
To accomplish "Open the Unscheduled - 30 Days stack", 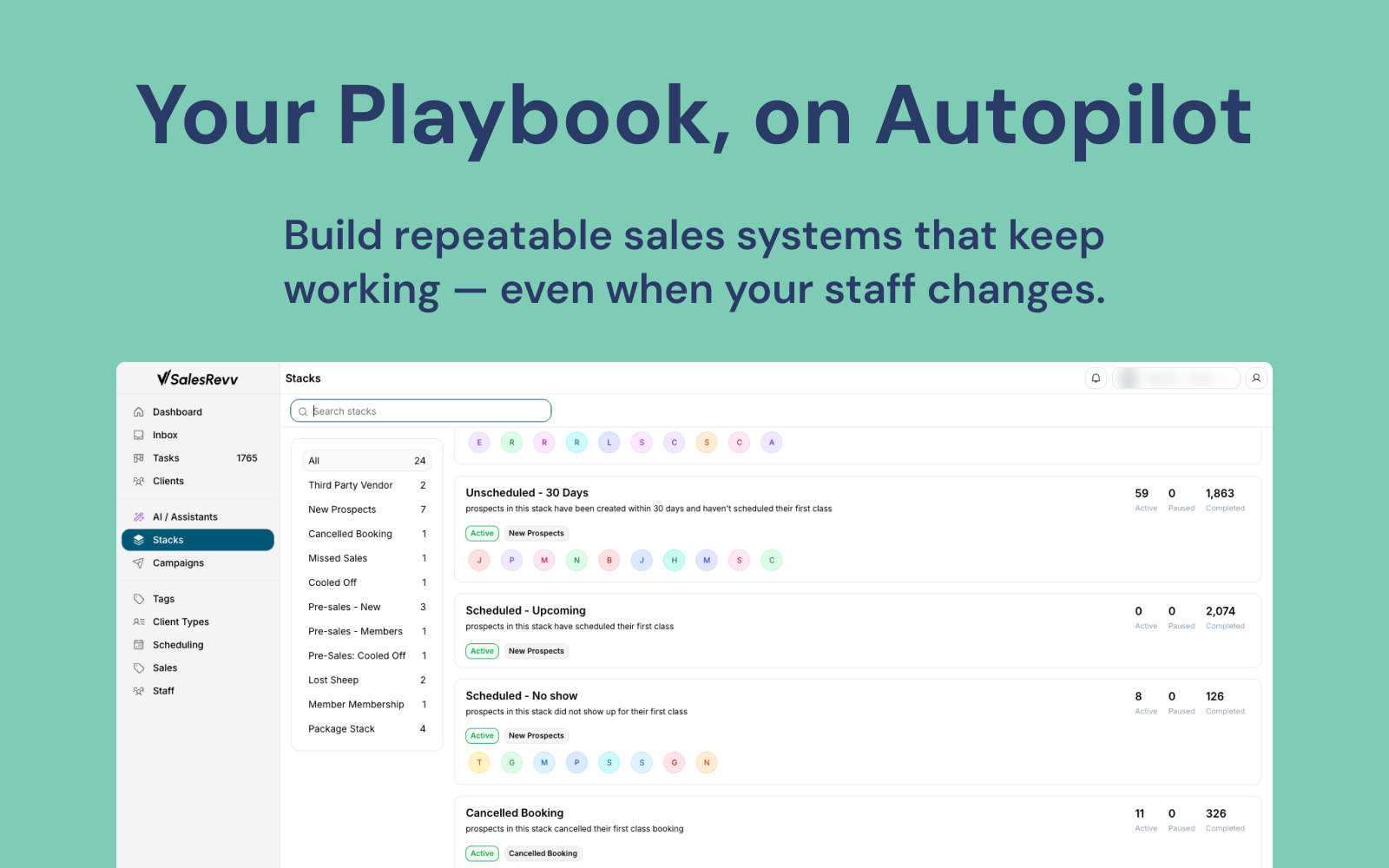I will tap(527, 493).
